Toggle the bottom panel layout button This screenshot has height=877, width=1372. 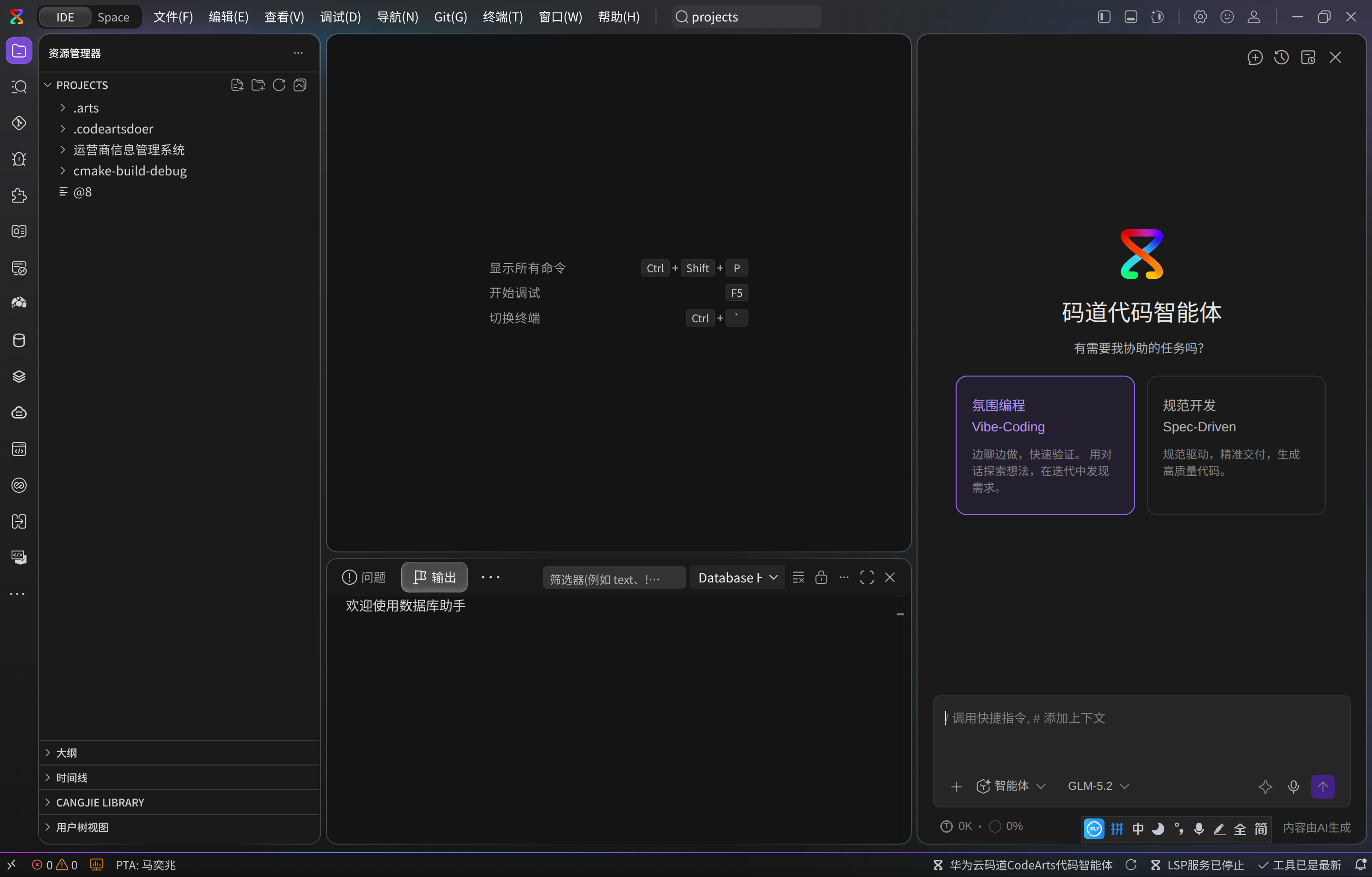point(1131,17)
